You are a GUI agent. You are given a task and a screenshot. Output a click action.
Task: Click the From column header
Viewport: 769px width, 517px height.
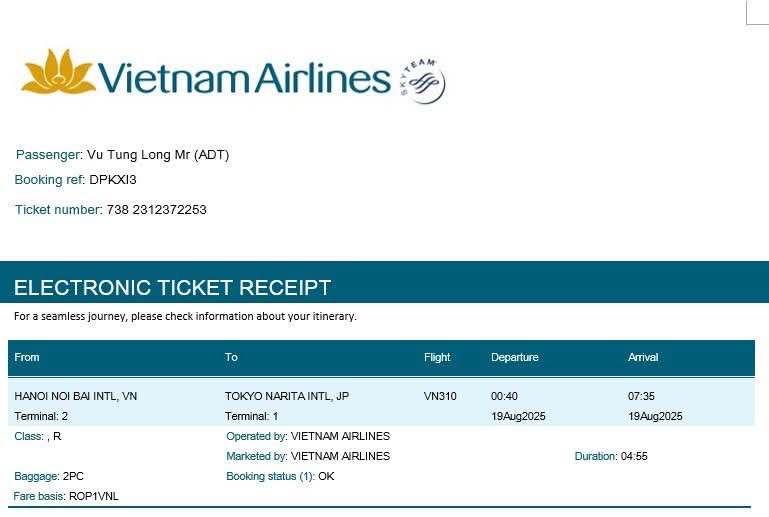pos(27,357)
